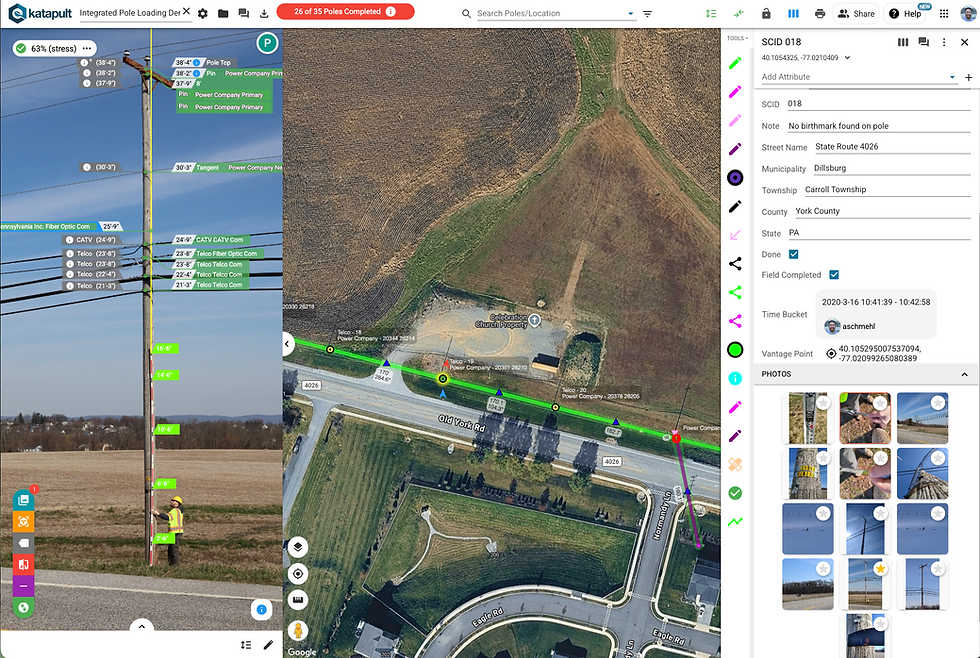Image resolution: width=980 pixels, height=658 pixels.
Task: Open the user profile avatar
Action: pyautogui.click(x=968, y=13)
